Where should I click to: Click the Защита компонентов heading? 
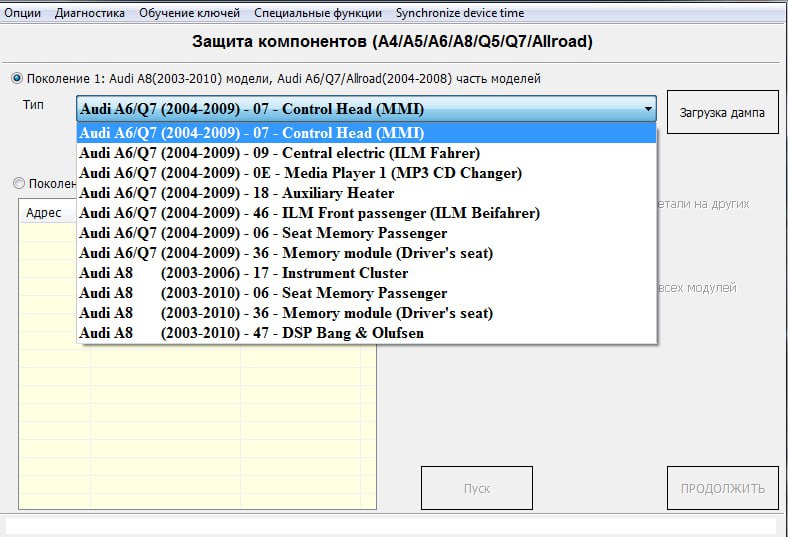(x=392, y=41)
